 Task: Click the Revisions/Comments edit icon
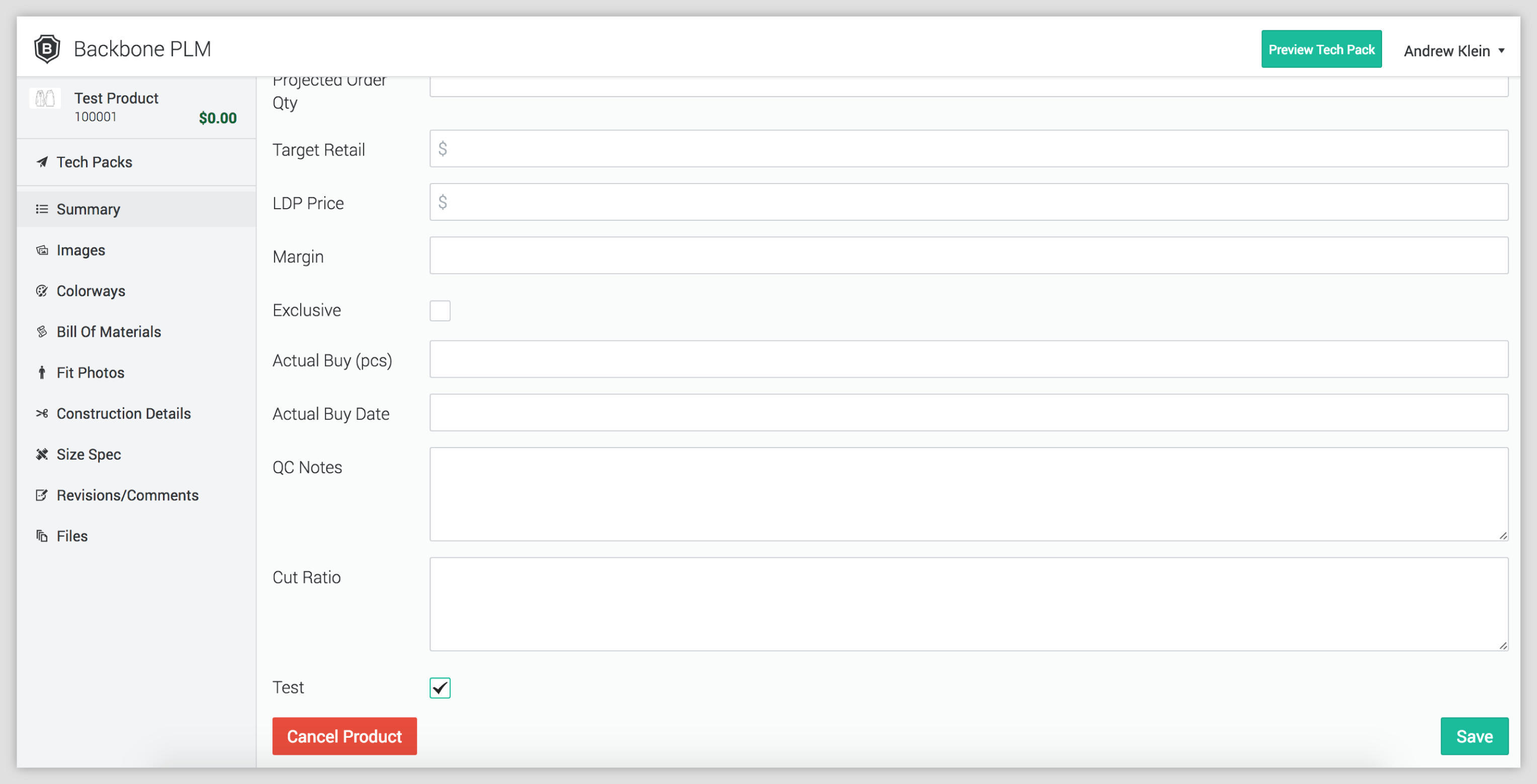point(42,495)
